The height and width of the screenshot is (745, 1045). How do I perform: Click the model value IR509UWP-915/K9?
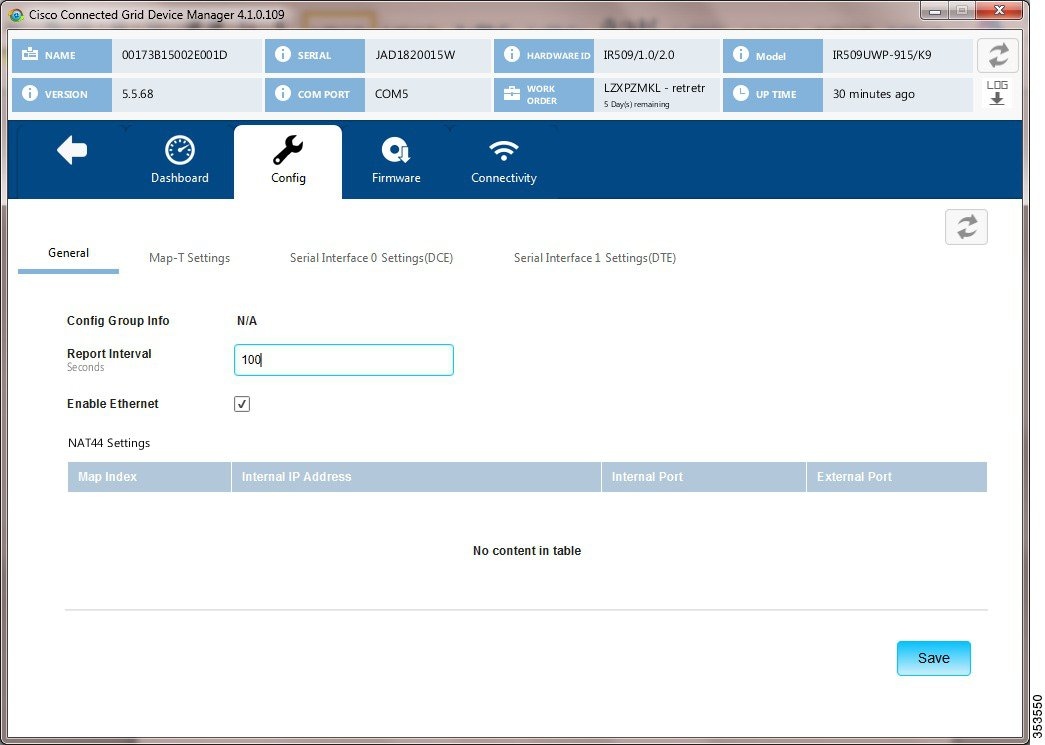(882, 55)
